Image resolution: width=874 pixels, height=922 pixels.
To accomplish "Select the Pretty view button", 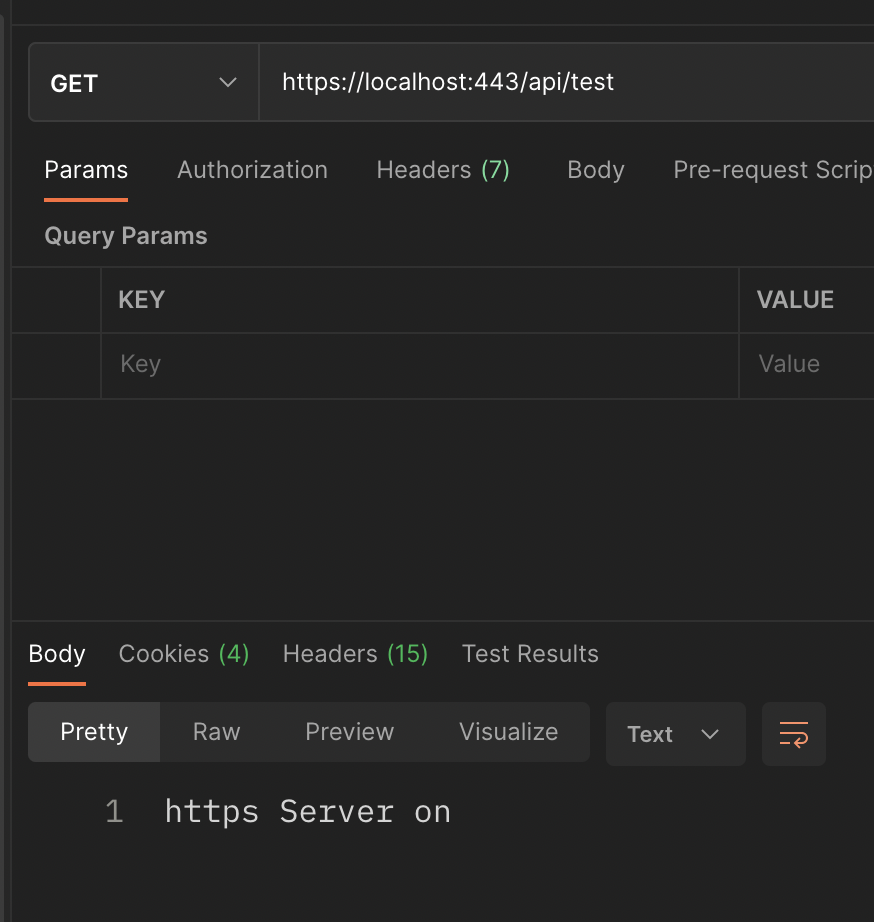I will tap(94, 732).
